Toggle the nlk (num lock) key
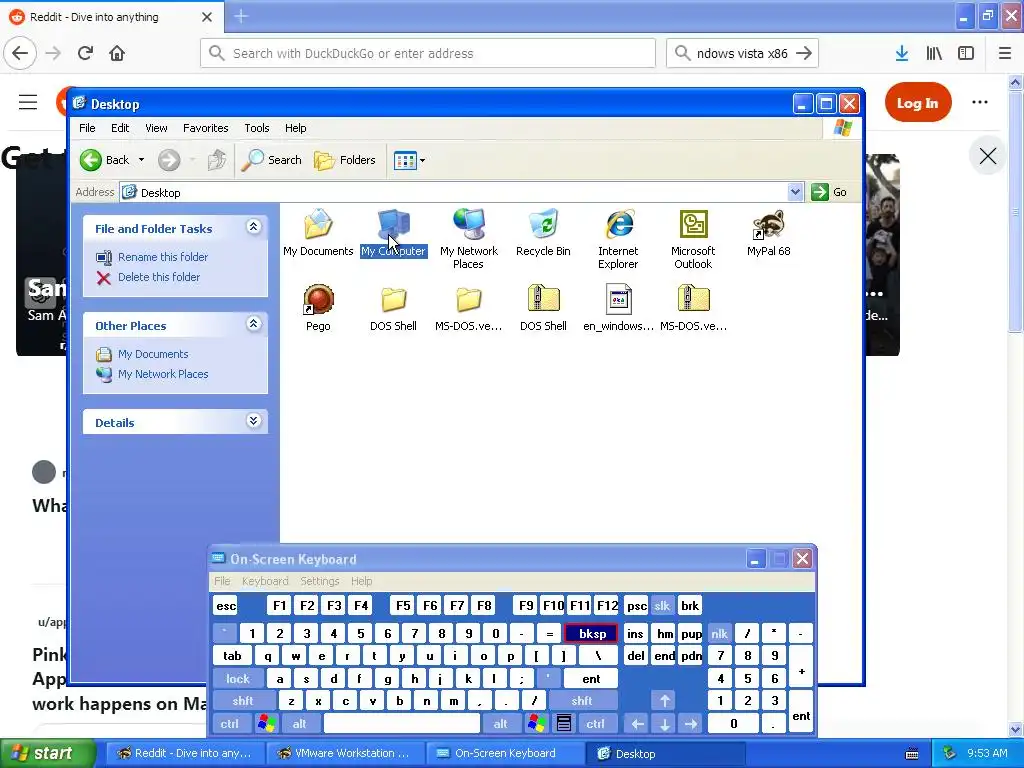Screen dimensions: 1024x768 [x=719, y=633]
